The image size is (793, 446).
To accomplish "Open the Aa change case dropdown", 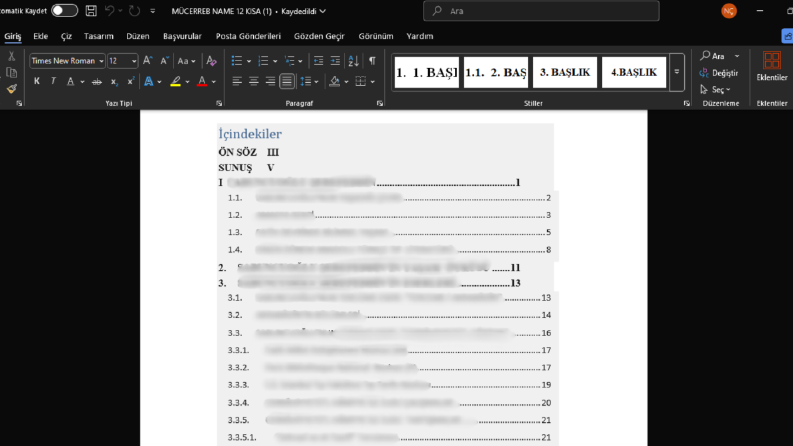I will coord(186,61).
